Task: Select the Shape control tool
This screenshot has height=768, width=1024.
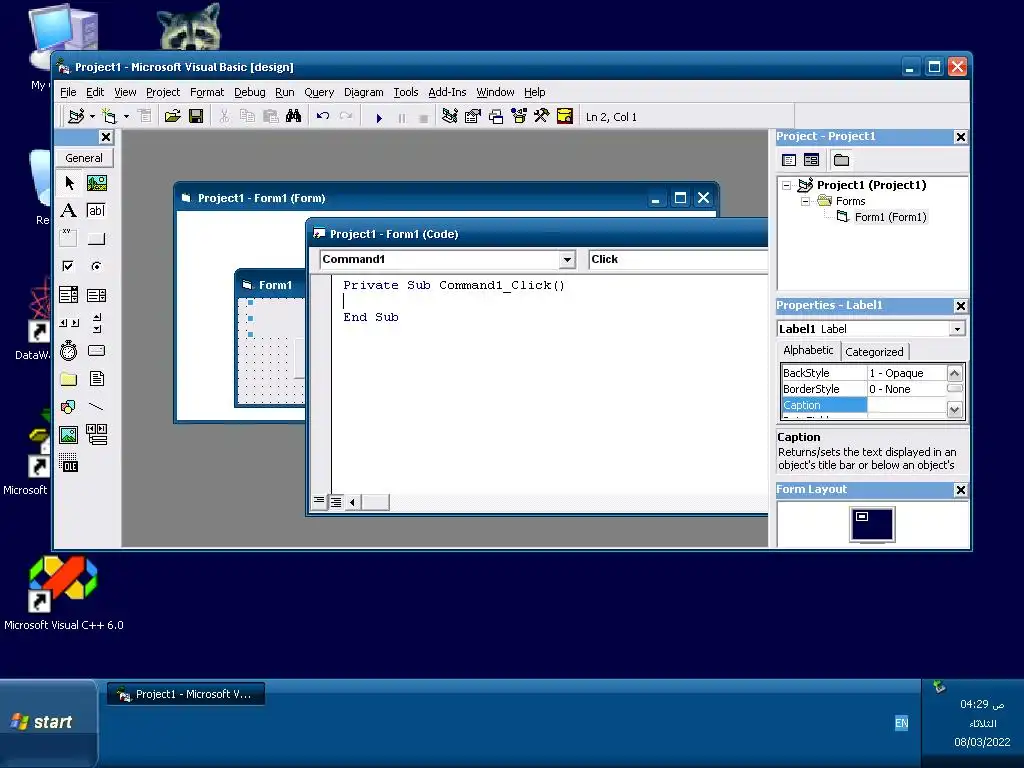Action: 69,407
